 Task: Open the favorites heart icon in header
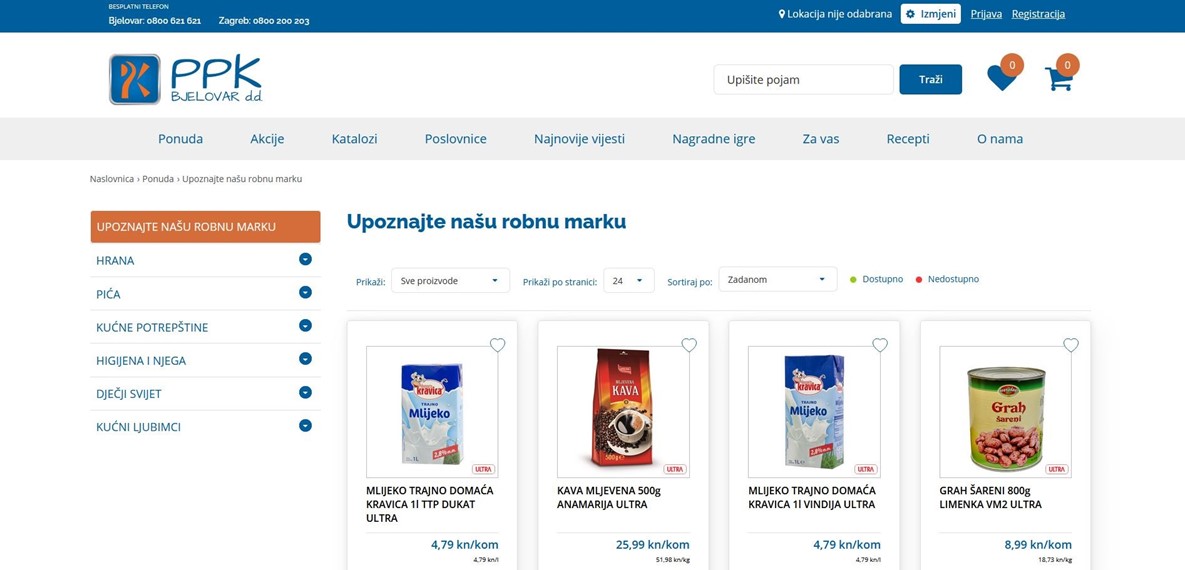coord(1001,78)
